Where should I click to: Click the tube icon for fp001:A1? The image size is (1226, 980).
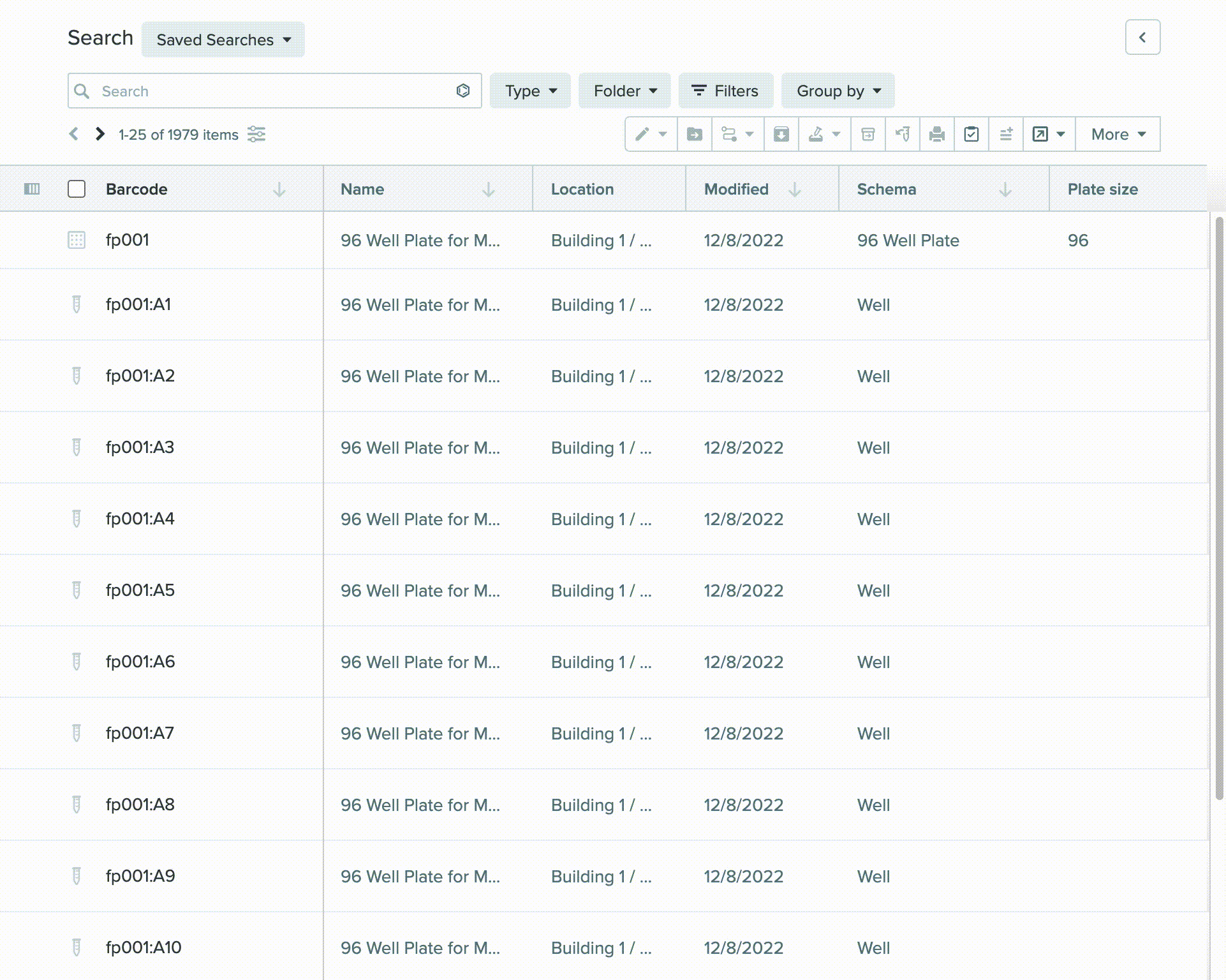coord(77,304)
